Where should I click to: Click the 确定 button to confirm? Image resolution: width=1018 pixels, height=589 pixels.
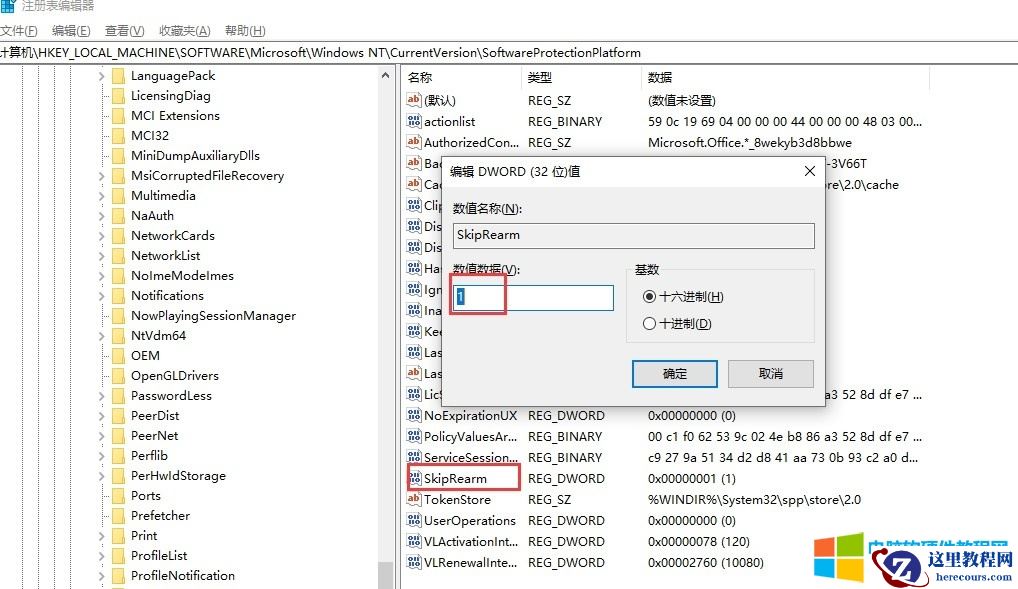point(674,373)
